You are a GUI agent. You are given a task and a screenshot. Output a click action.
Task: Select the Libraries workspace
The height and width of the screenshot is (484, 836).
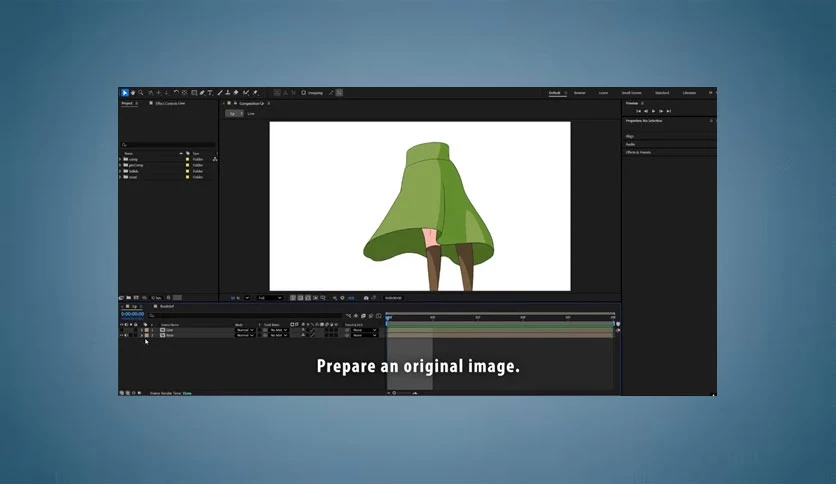tap(689, 93)
